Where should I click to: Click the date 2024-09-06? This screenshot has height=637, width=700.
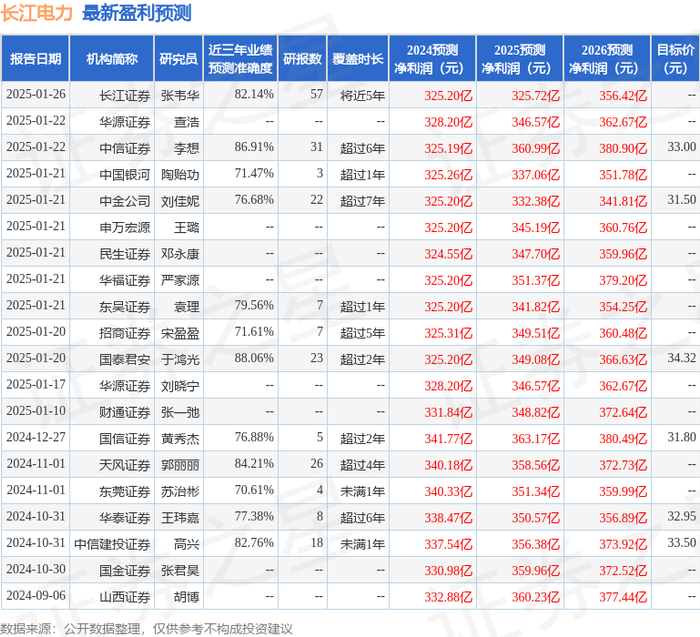point(36,595)
